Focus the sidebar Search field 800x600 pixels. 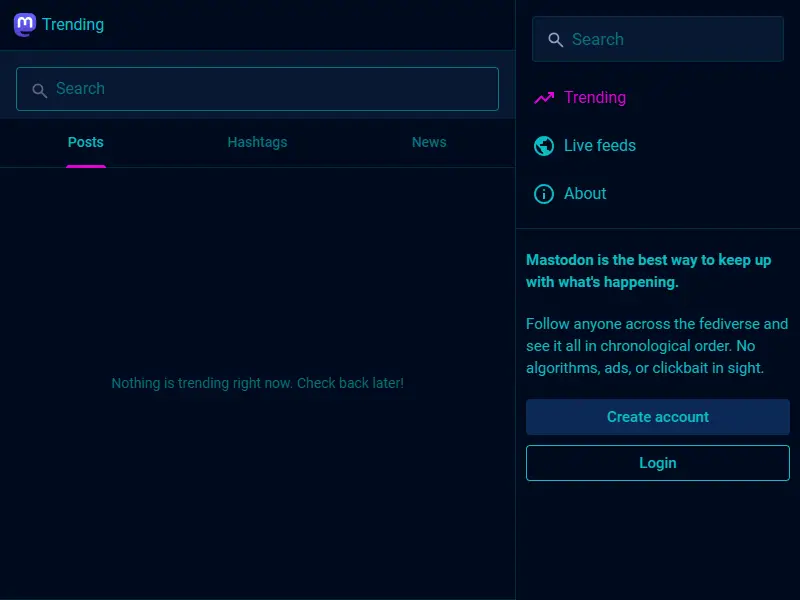[658, 39]
